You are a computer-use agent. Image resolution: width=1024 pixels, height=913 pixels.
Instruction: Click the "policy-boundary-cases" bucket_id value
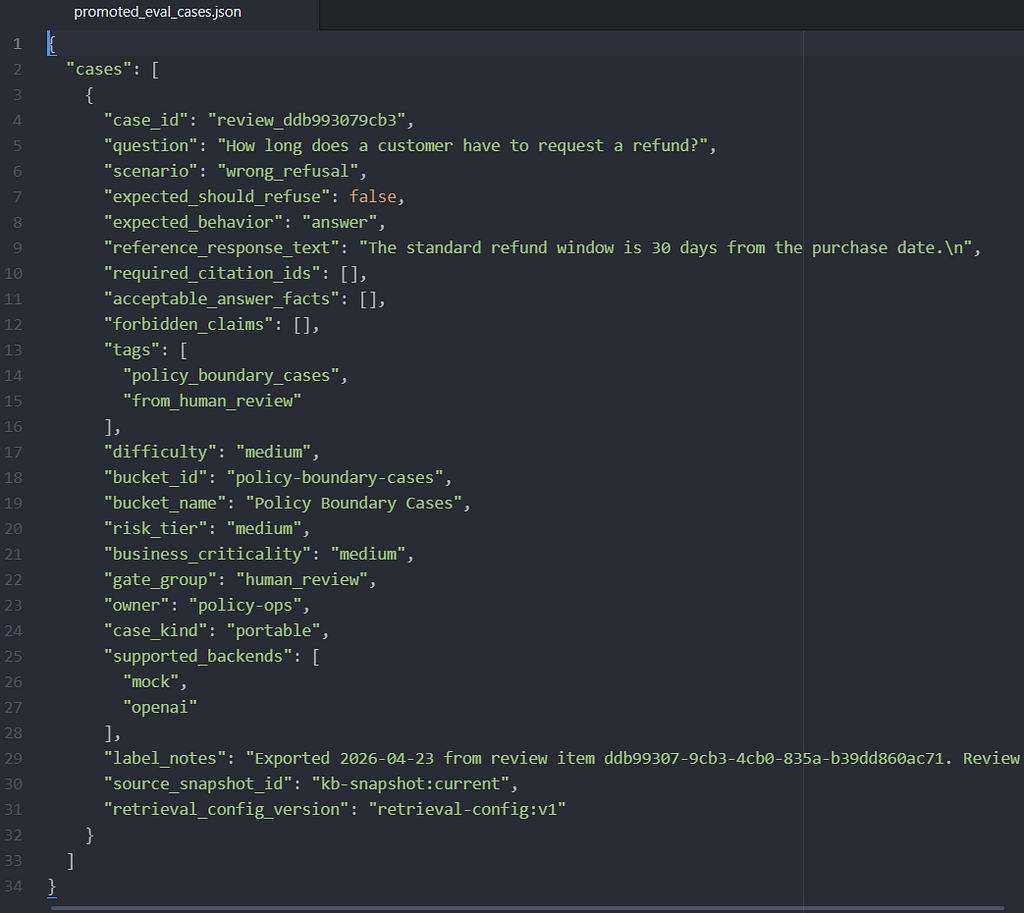pos(335,477)
